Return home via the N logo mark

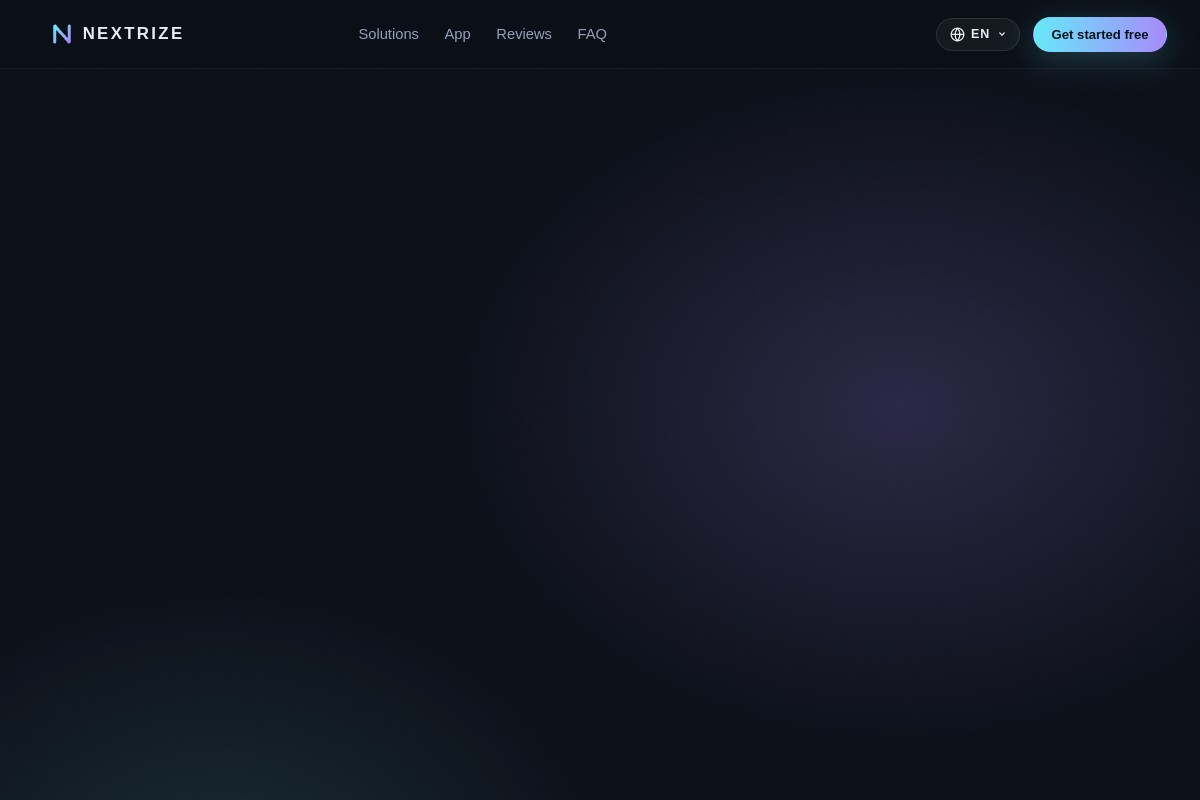click(62, 34)
